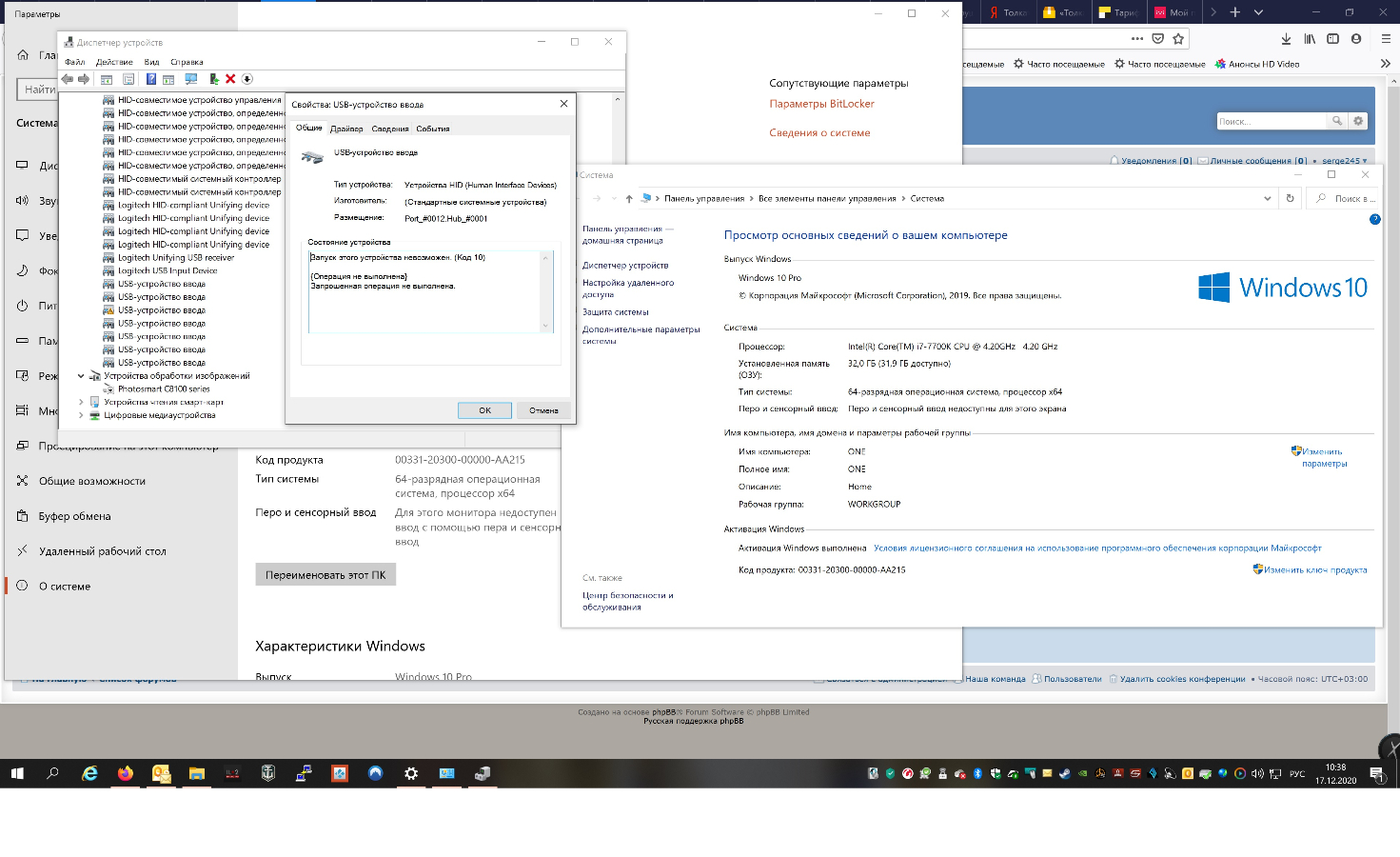Expand the Цифровые медиаустройства node
Viewport: 1400px width, 857px height.
81,415
